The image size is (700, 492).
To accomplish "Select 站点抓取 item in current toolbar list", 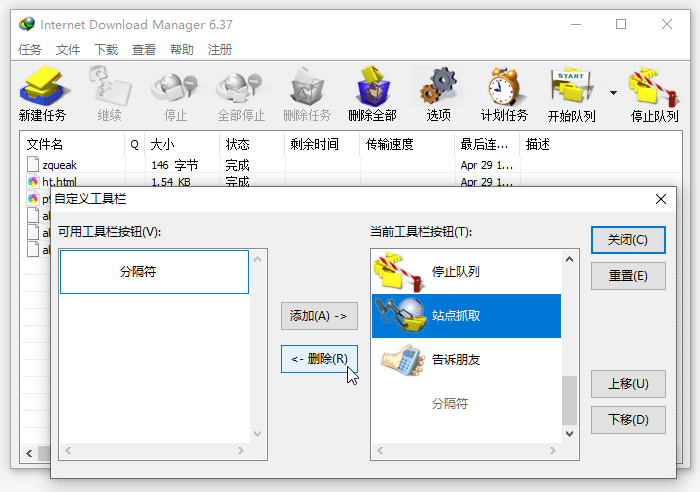I will coord(466,316).
